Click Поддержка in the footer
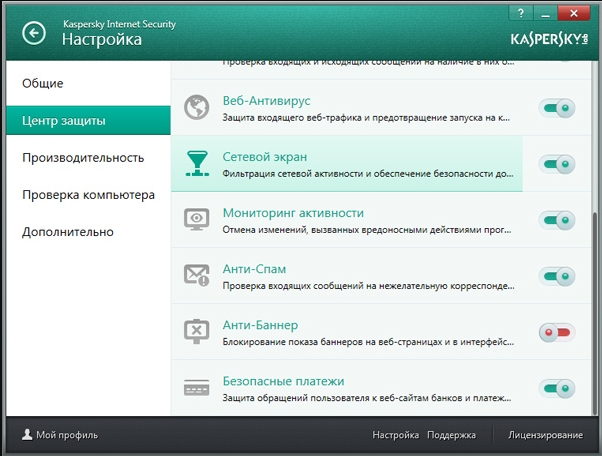Screen dimensions: 602x456 (x=452, y=435)
